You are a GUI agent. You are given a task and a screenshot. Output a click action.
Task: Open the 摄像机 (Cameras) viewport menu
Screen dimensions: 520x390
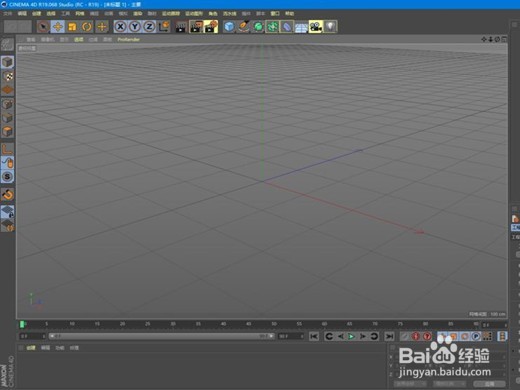click(47, 39)
